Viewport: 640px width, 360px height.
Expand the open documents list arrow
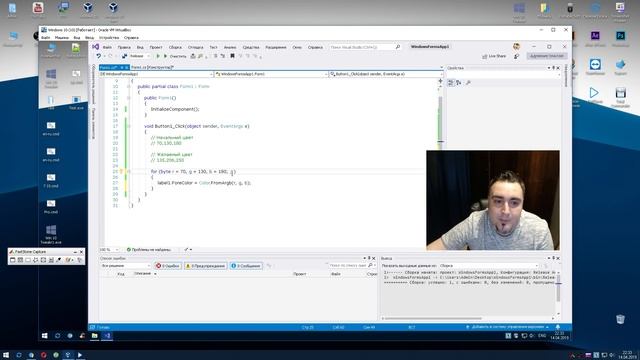[441, 67]
